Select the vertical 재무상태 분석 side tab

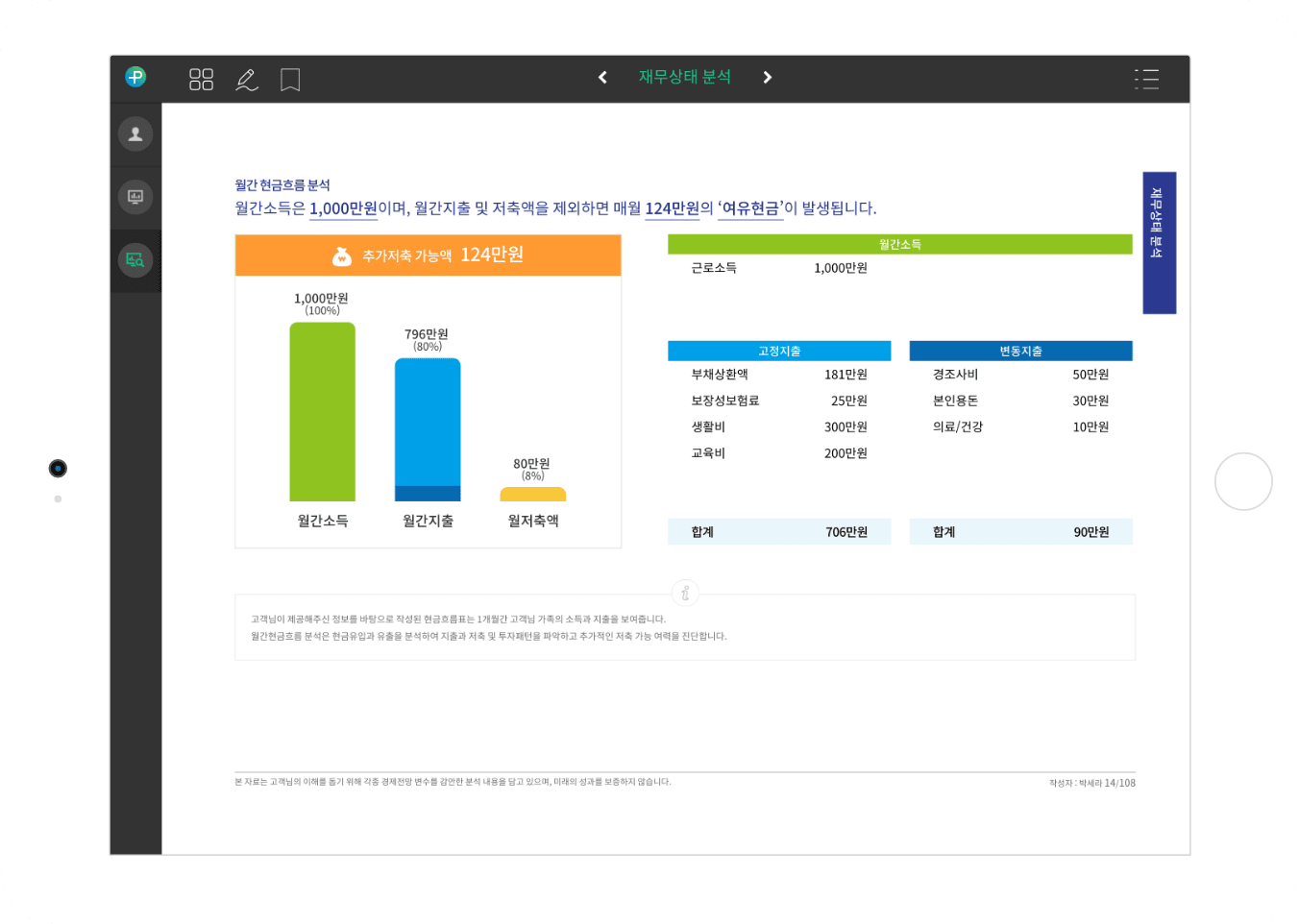click(x=1159, y=243)
